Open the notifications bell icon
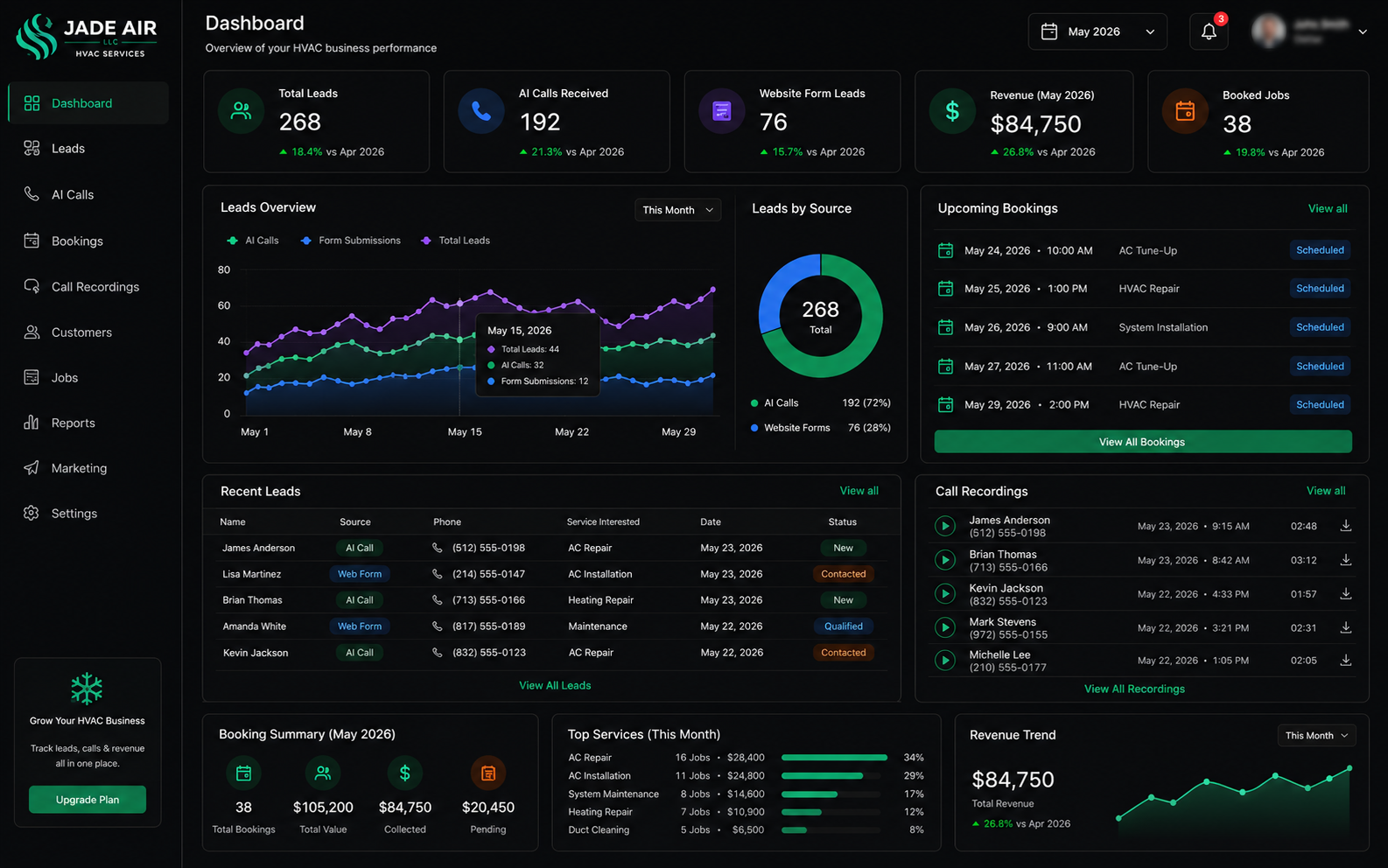The width and height of the screenshot is (1388, 868). [1209, 31]
